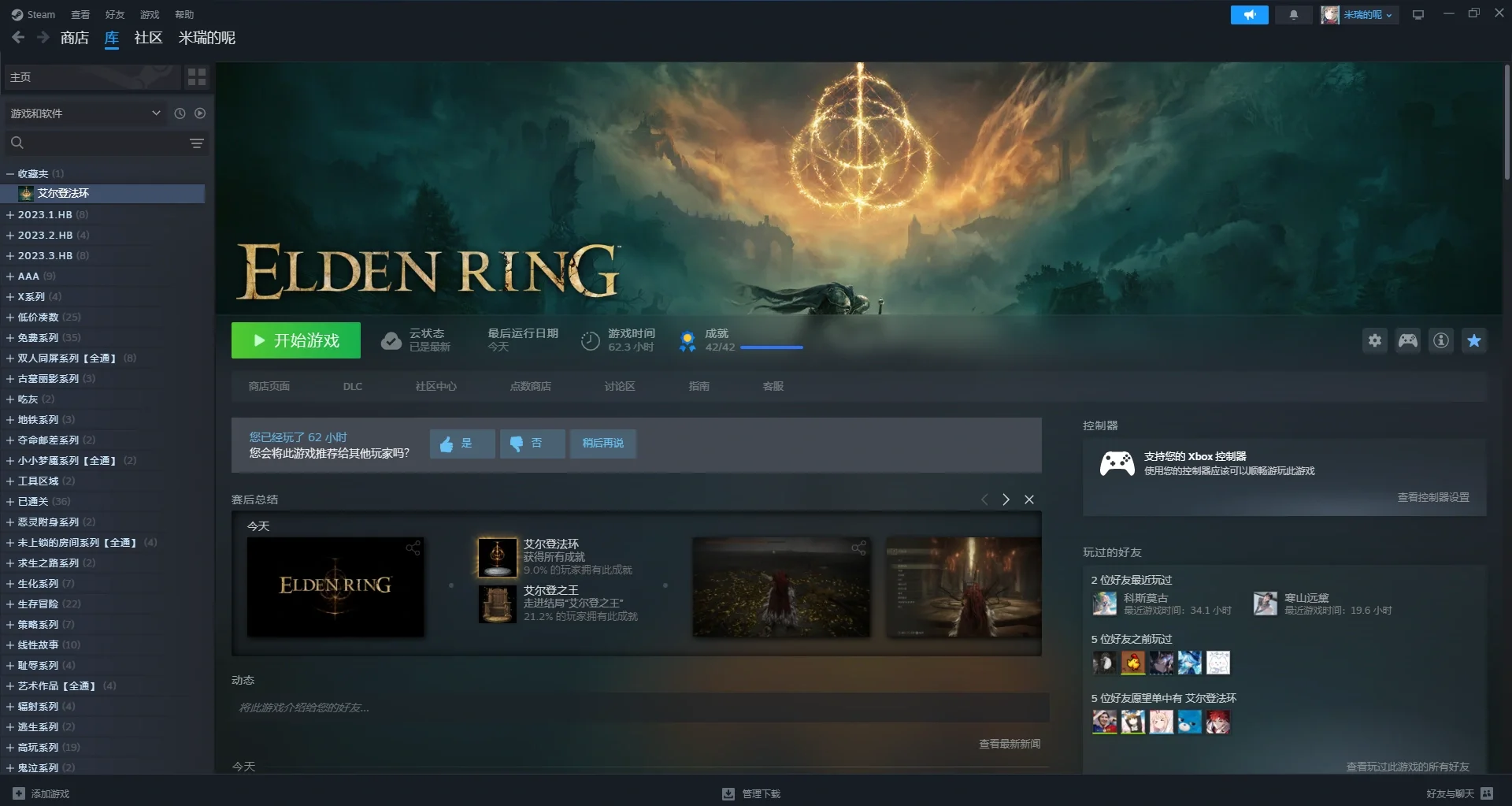Collapse the 收藏夹 category
Image resolution: width=1512 pixels, height=806 pixels.
click(x=10, y=174)
